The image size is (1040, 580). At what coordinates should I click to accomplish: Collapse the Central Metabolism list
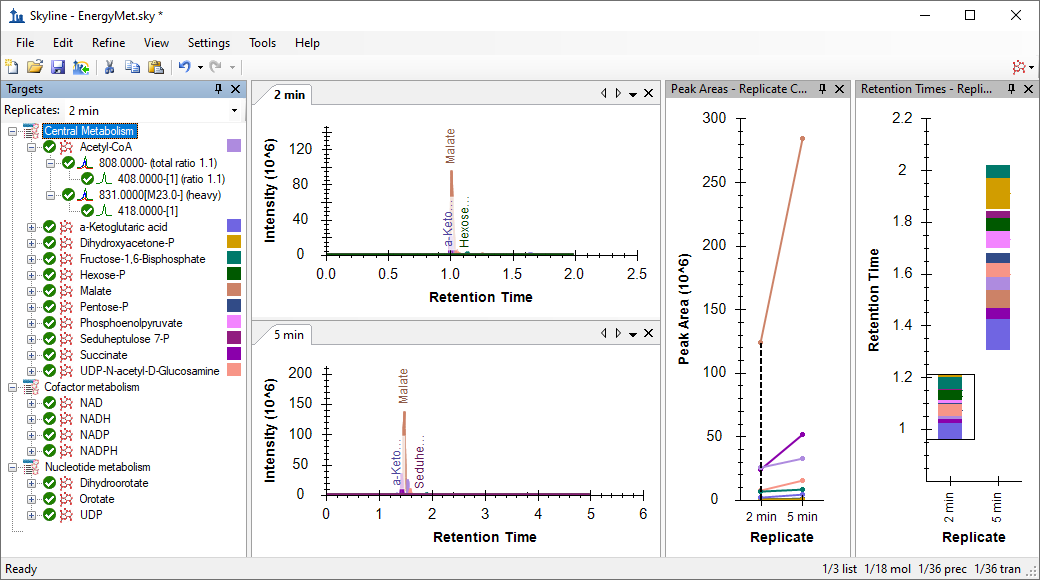(13, 131)
